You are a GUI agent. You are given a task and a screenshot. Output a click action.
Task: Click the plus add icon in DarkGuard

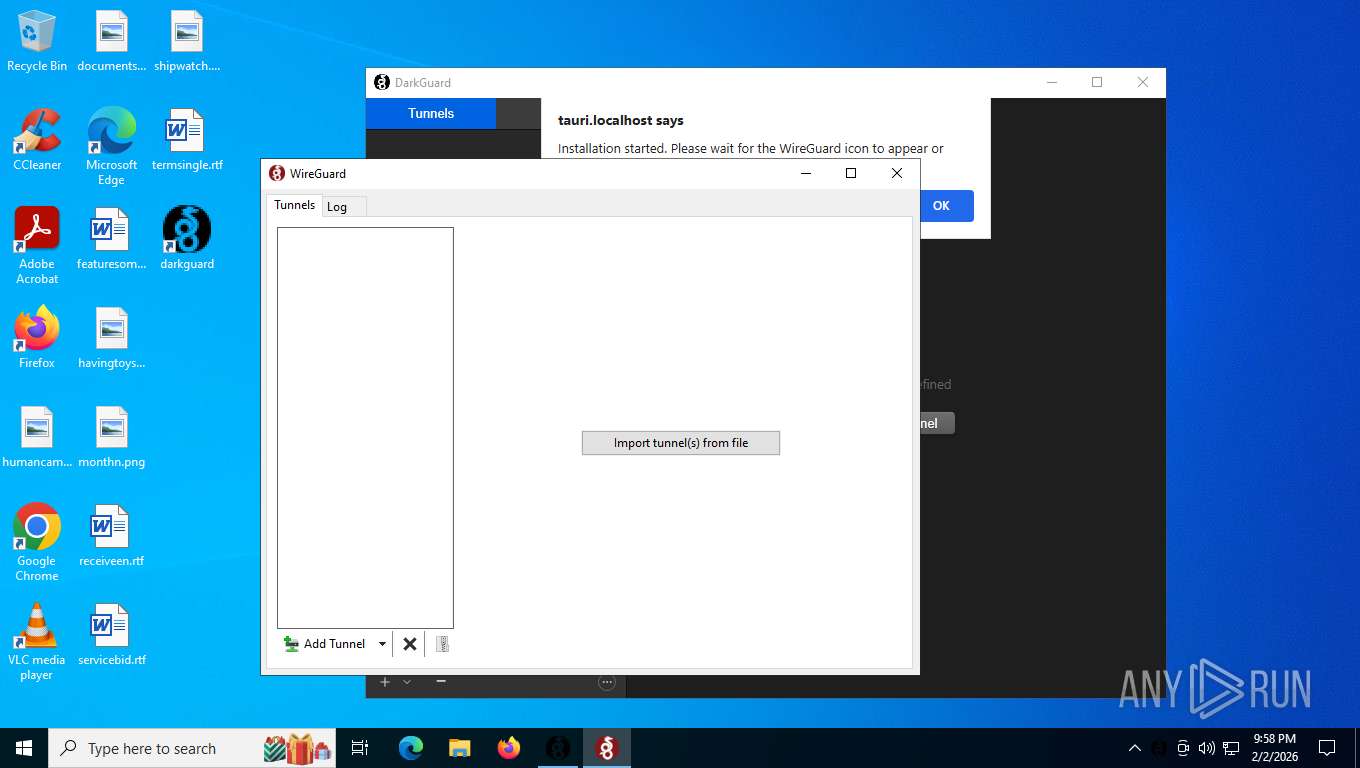385,682
